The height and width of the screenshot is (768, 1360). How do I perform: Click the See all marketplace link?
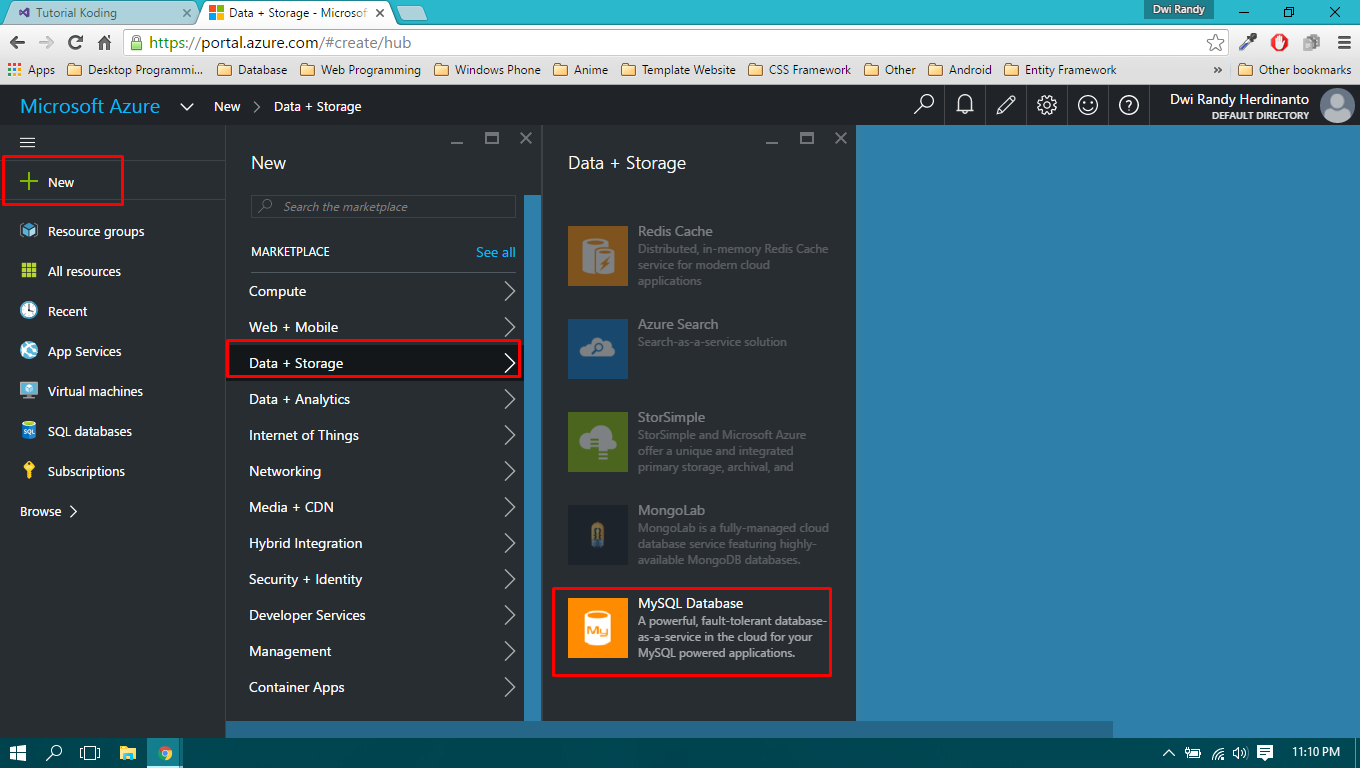click(495, 252)
